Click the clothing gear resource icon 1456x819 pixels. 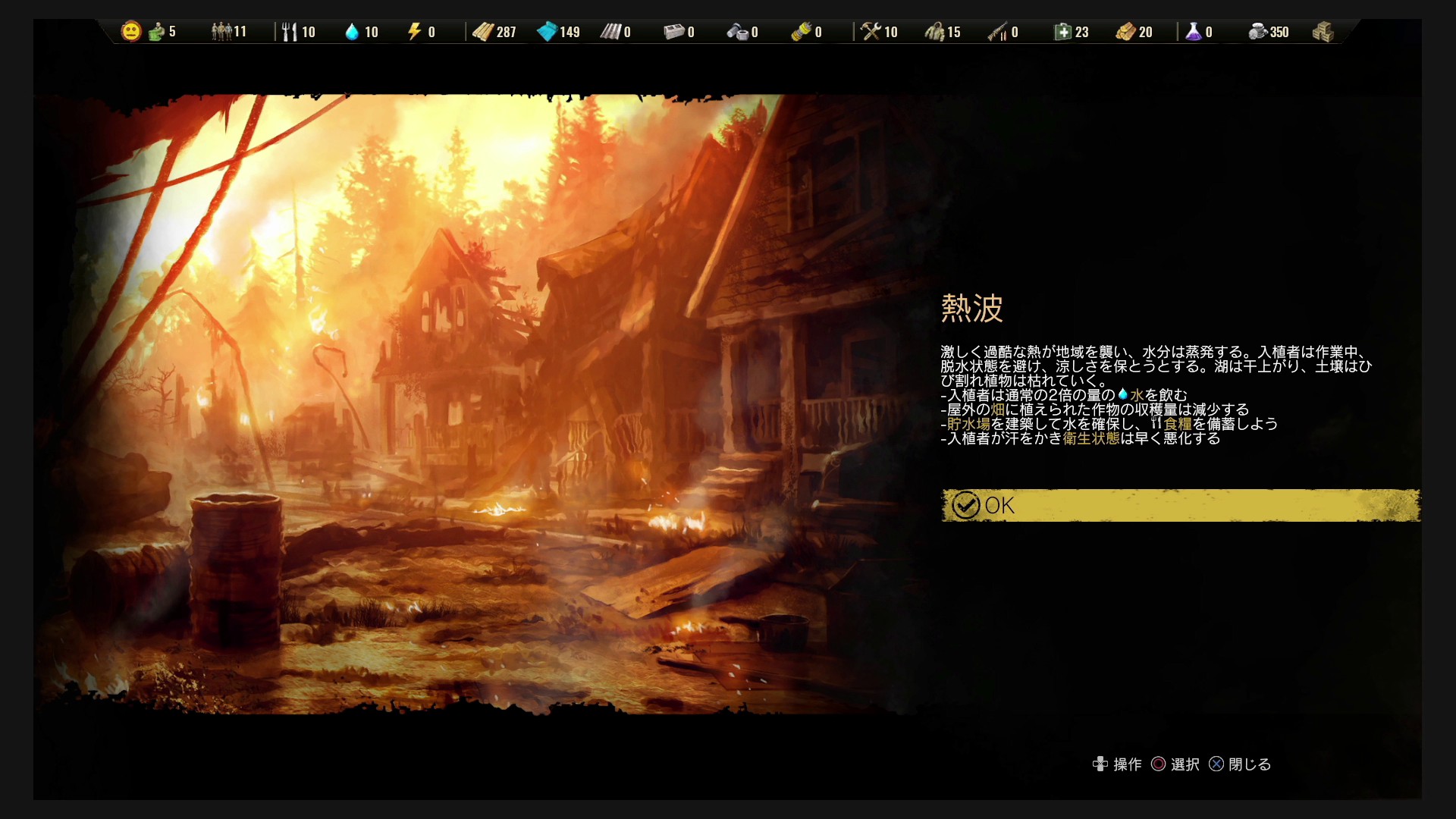point(934,32)
